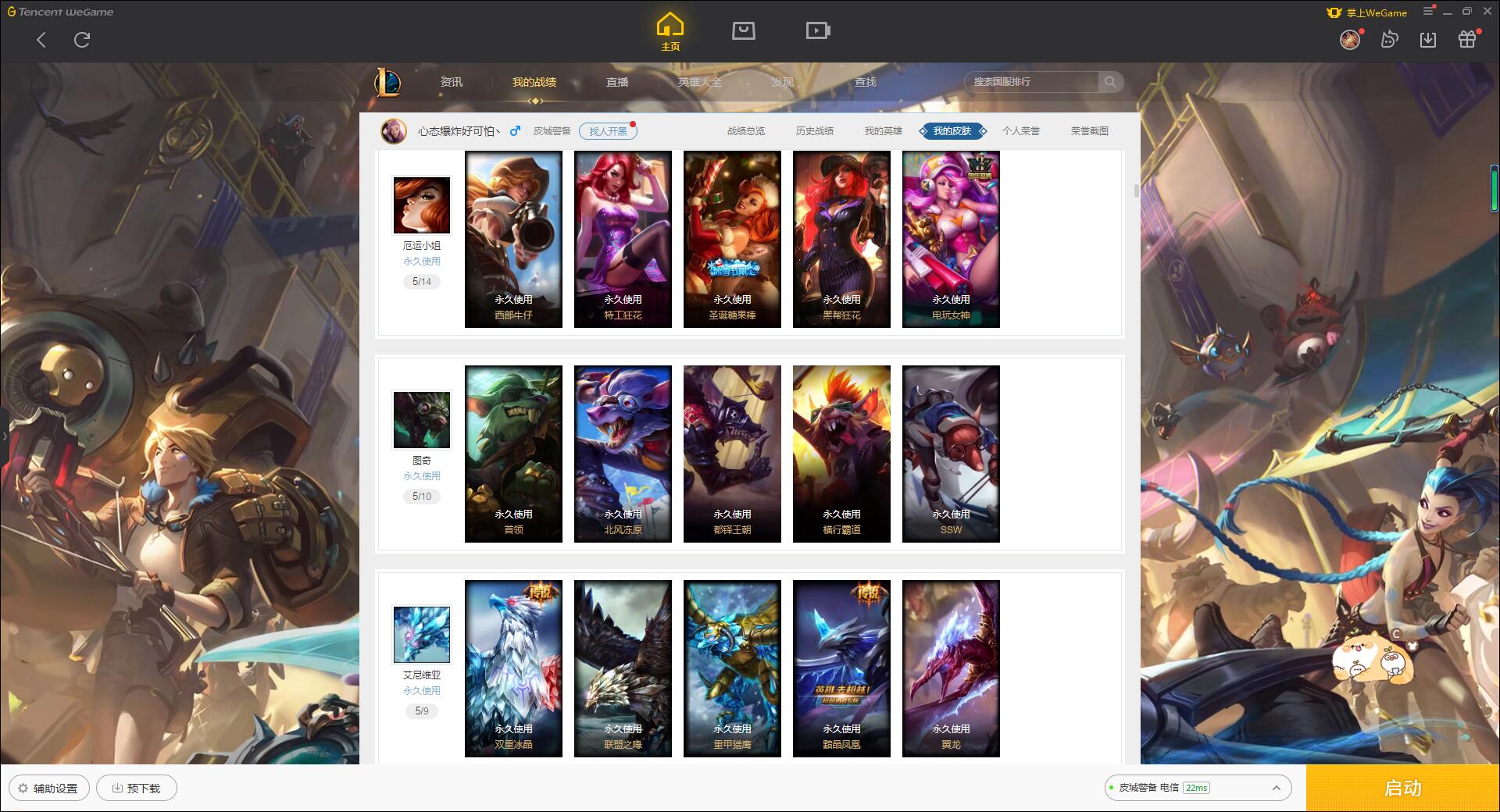Click the skin list vertical scrollbar
Viewport: 1500px width, 812px height.
(x=1136, y=191)
